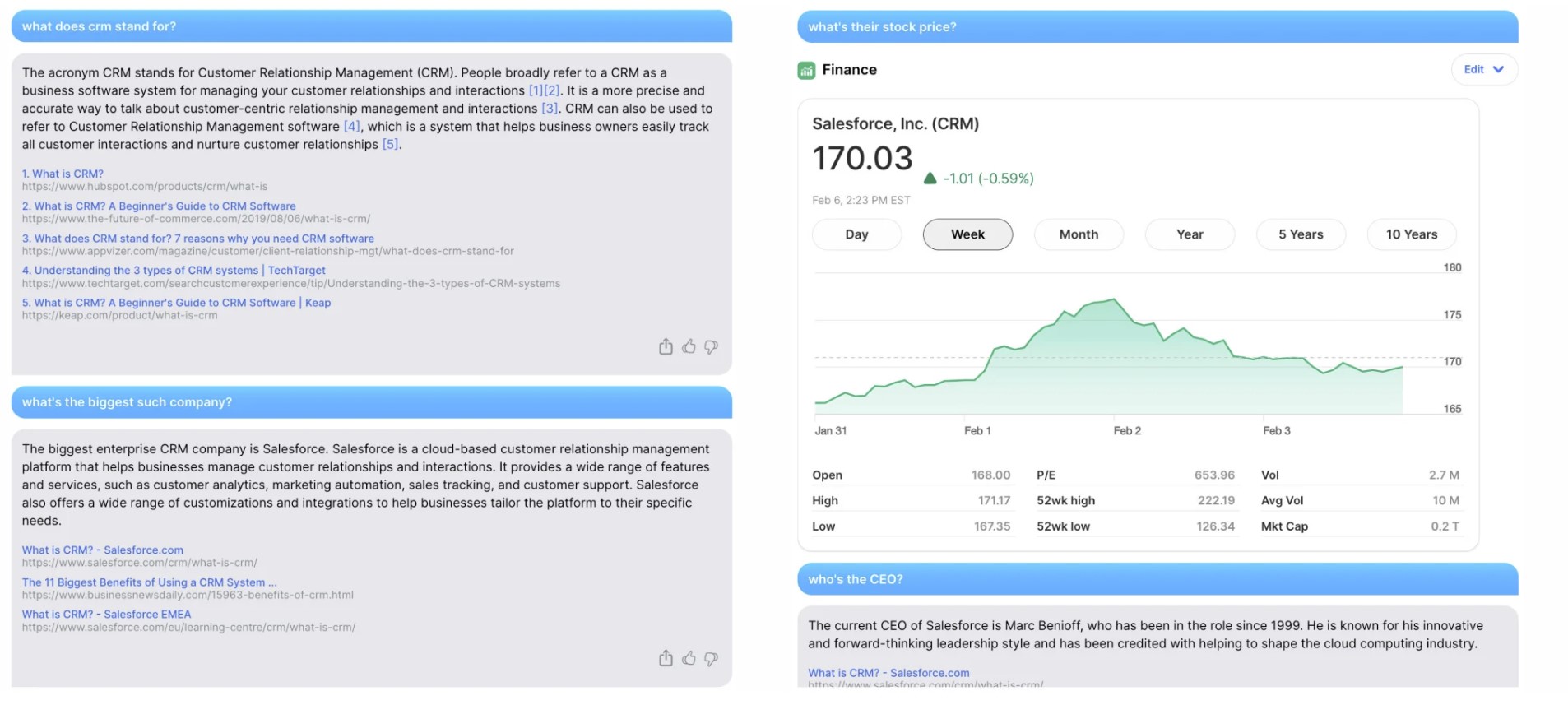Switch chart to Month range
This screenshot has height=705, width=1568.
coord(1079,234)
